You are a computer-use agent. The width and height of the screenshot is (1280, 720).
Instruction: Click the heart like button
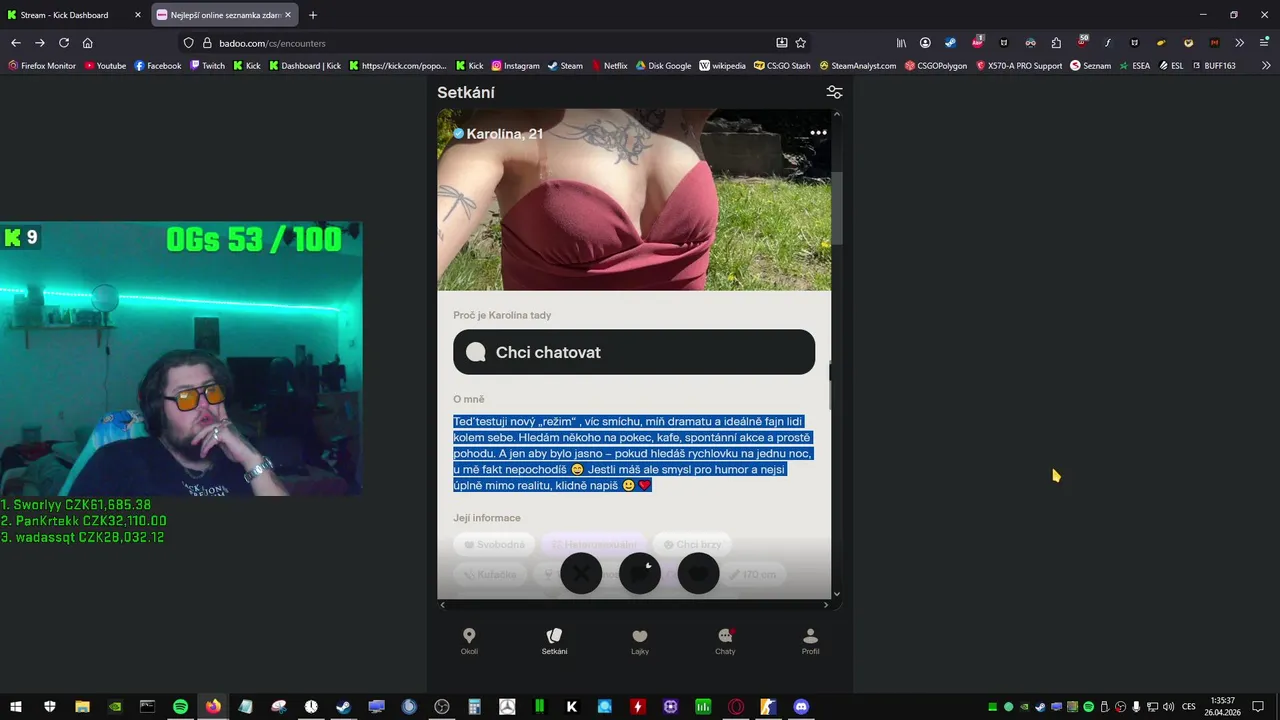coord(698,574)
